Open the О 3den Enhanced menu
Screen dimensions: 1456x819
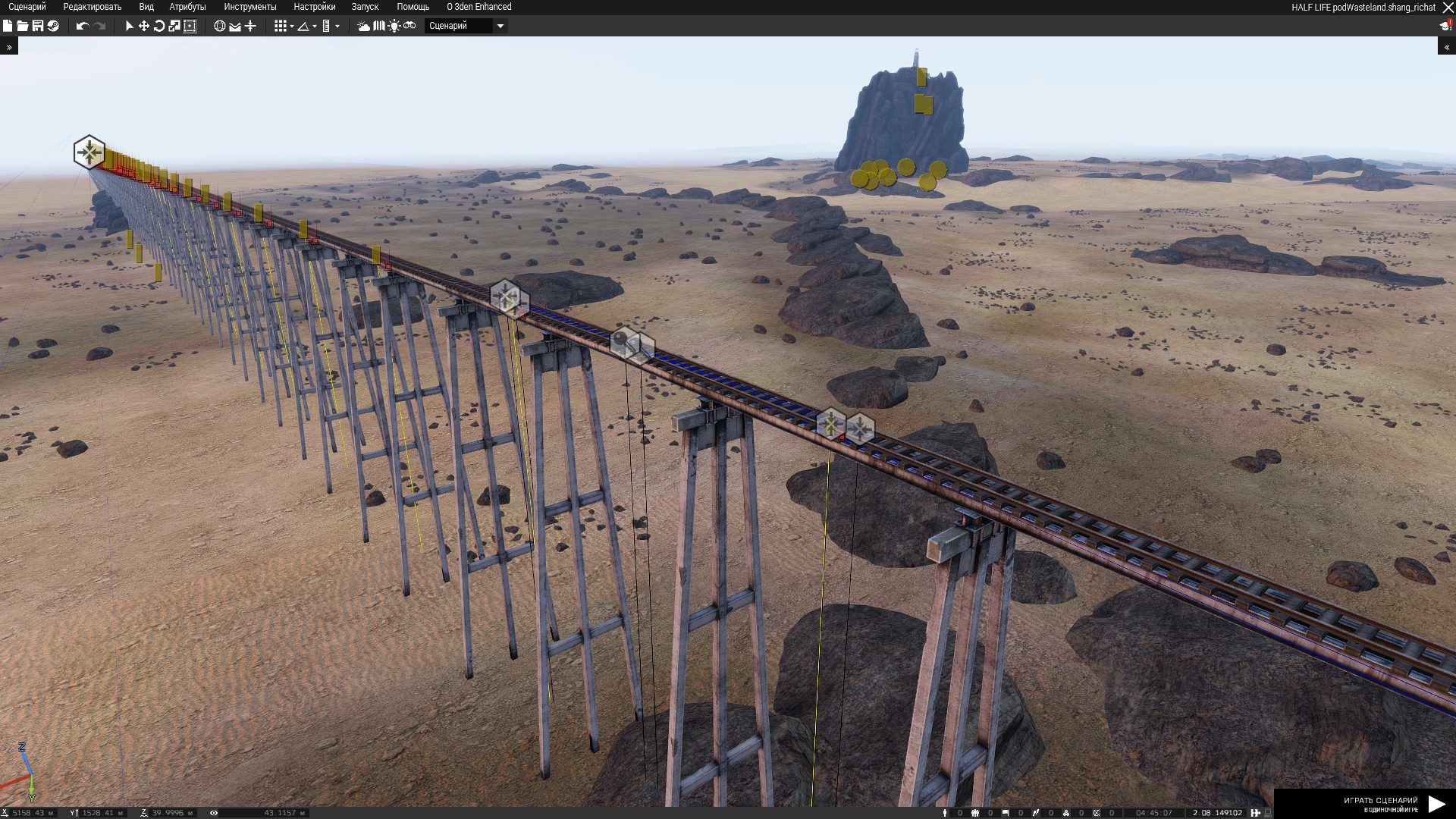pyautogui.click(x=479, y=7)
